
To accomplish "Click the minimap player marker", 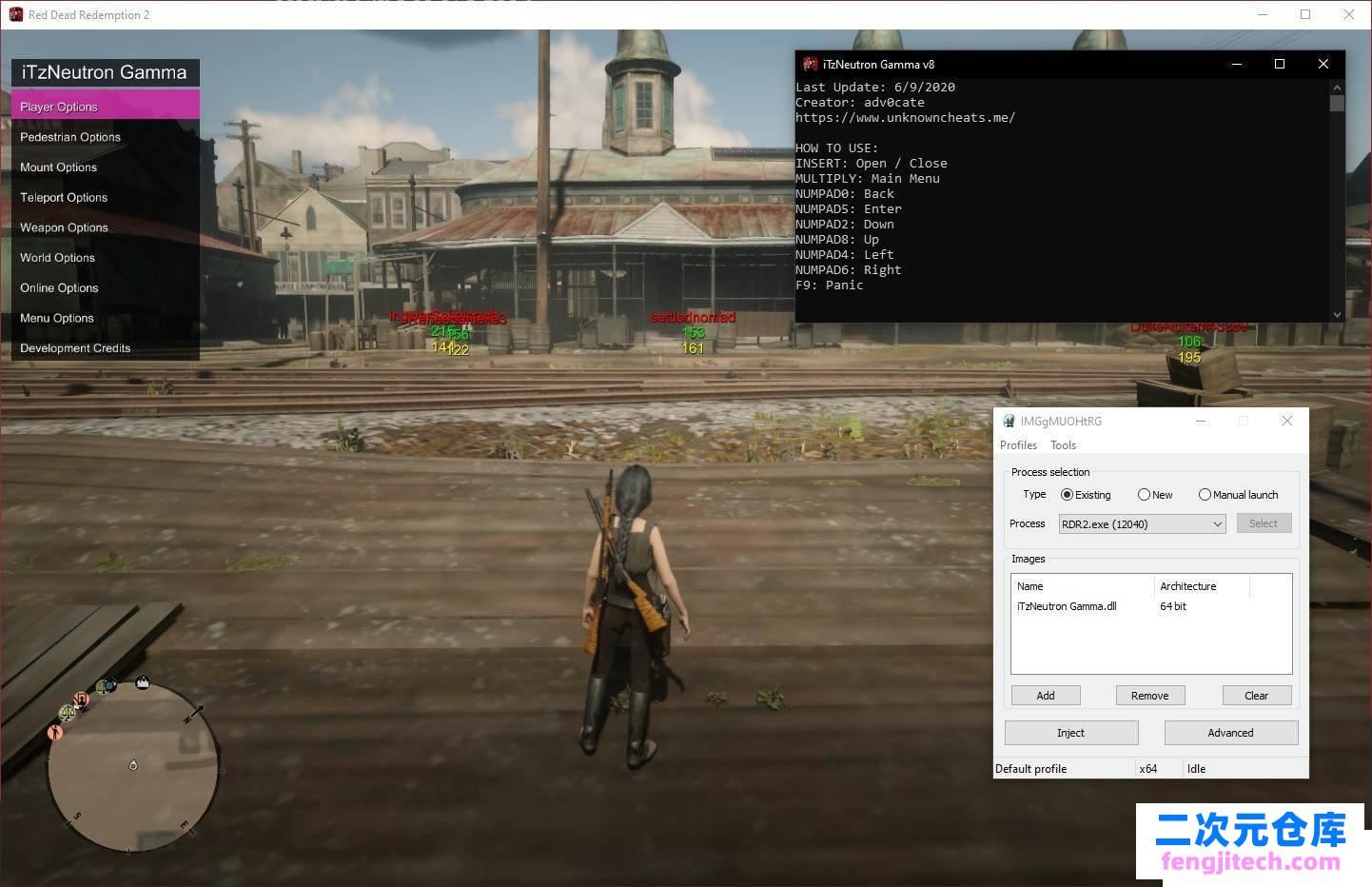I will (x=133, y=765).
